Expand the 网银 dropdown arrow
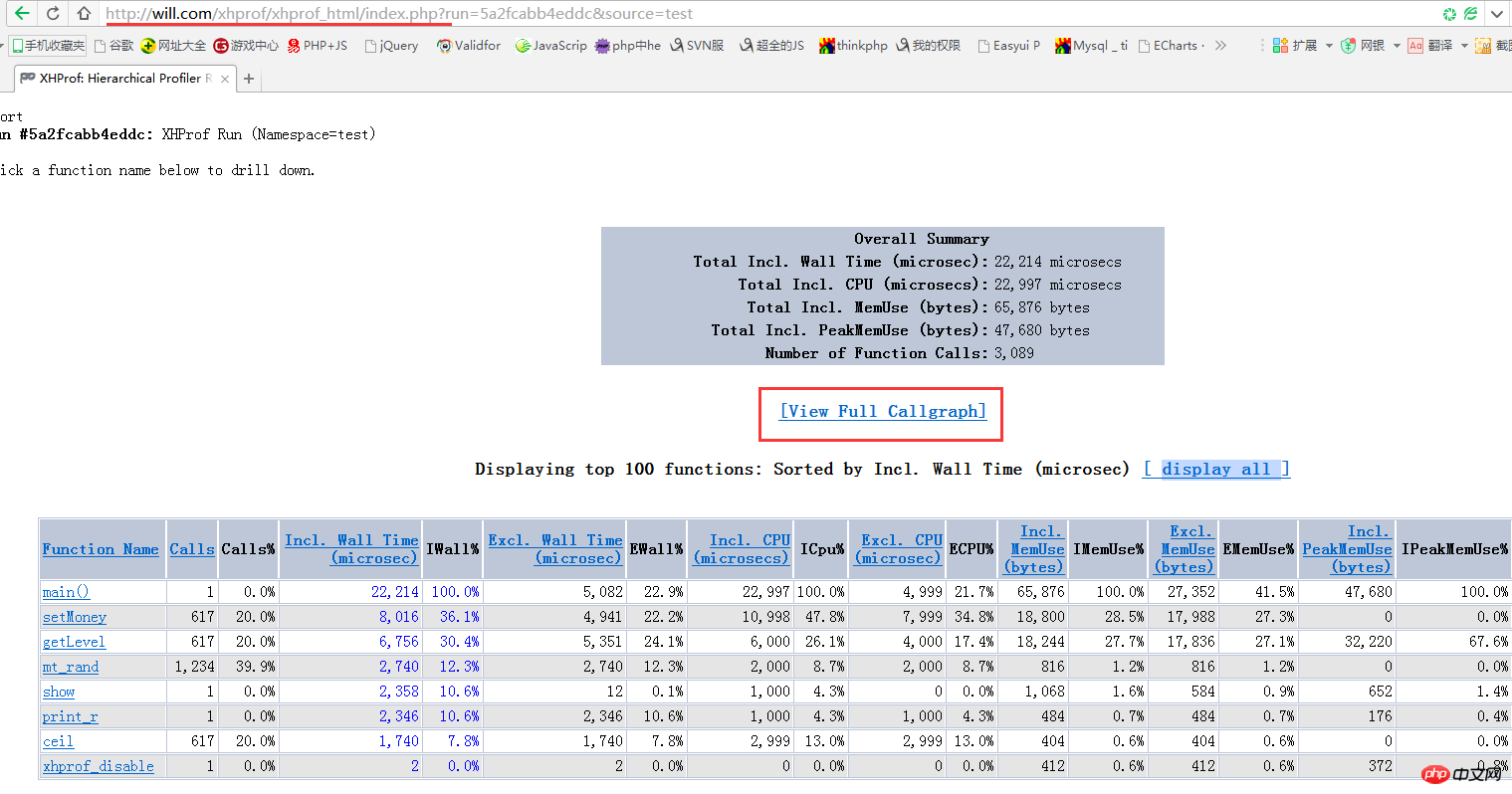The image size is (1512, 794). click(x=1397, y=46)
